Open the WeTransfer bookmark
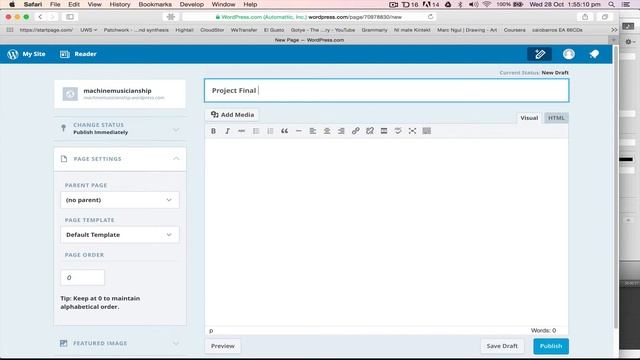The width and height of the screenshot is (640, 360). [x=244, y=30]
